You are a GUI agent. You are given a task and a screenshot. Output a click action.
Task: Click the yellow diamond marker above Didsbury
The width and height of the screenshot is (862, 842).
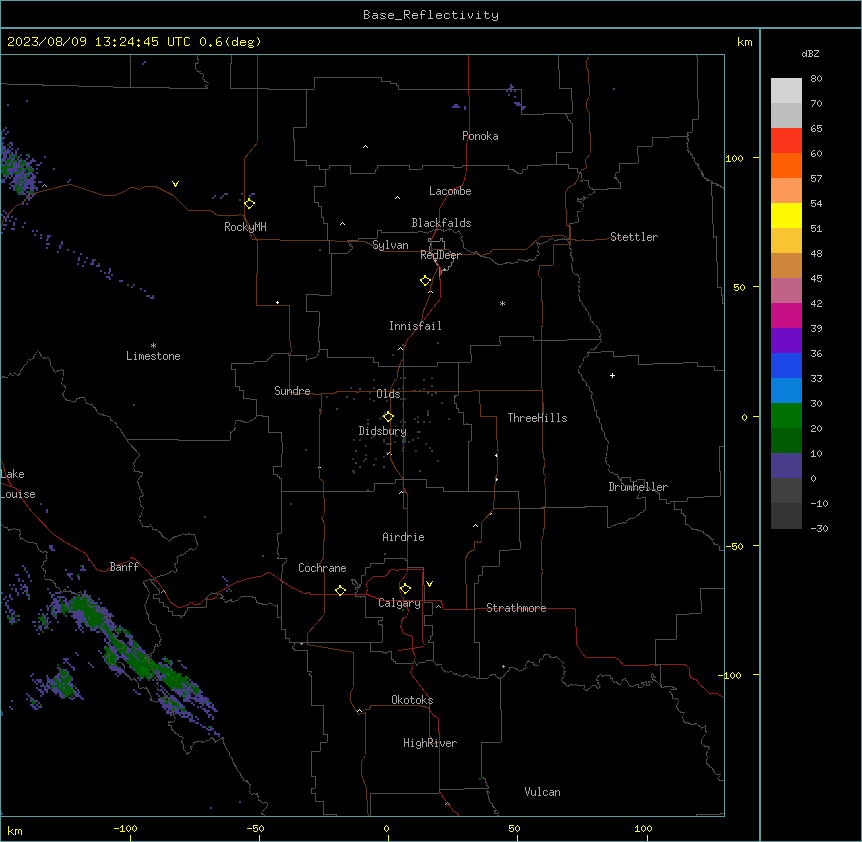click(388, 417)
